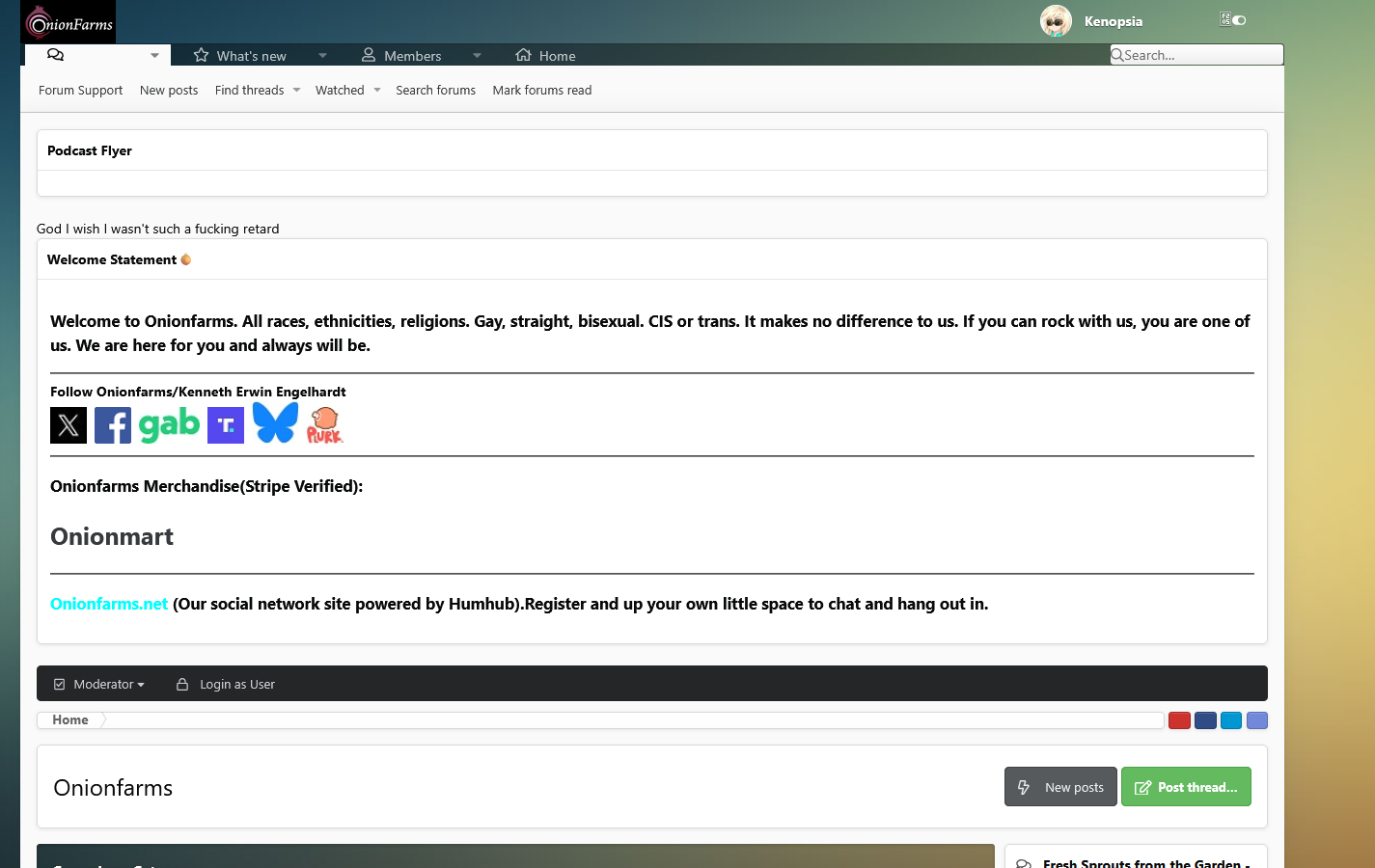
Task: Click the Login as User lock icon
Action: [x=182, y=684]
